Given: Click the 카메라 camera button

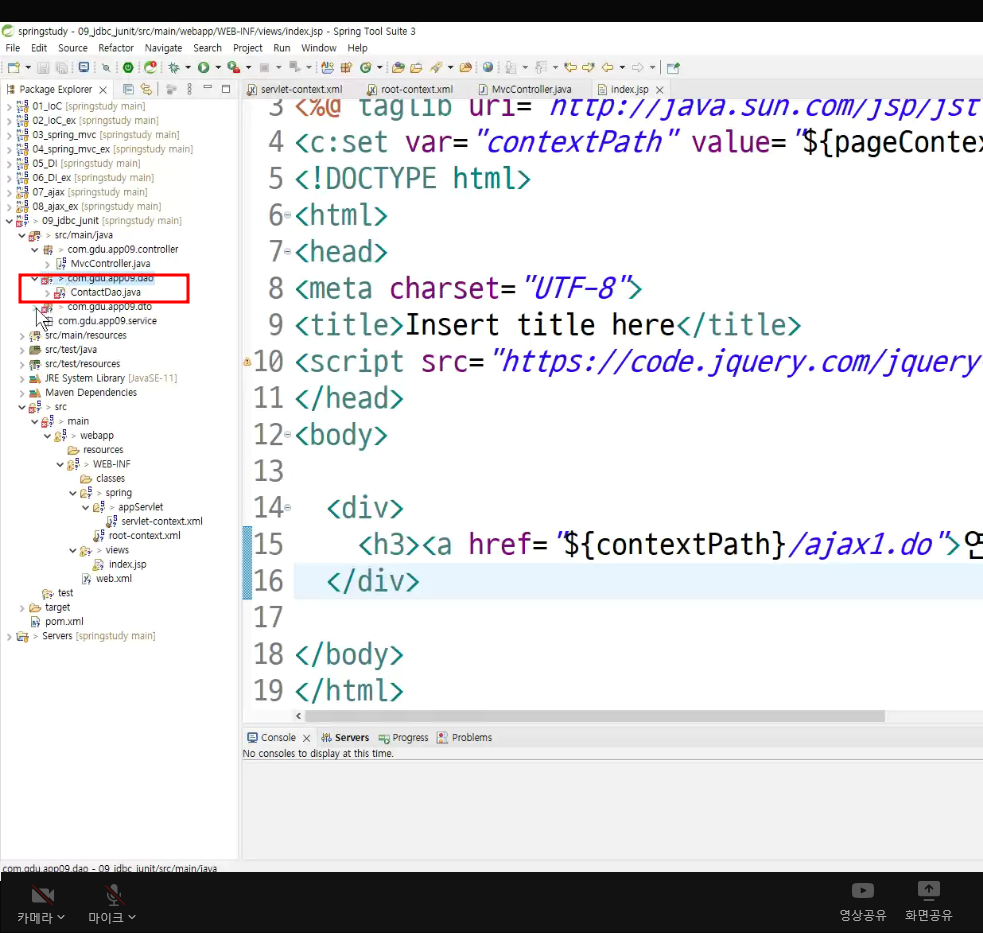Looking at the screenshot, I should [x=41, y=904].
